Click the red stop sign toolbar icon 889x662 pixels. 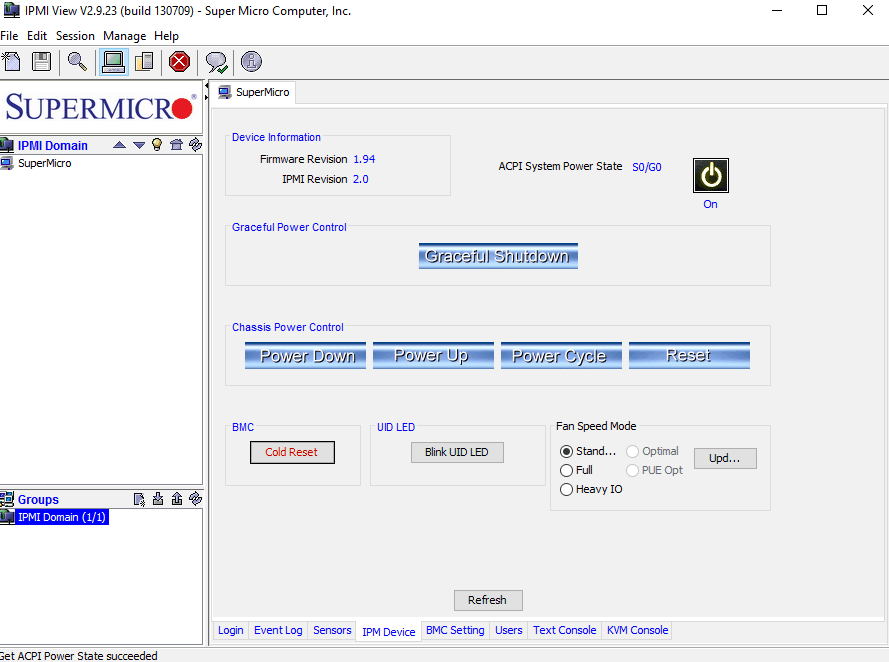(179, 62)
